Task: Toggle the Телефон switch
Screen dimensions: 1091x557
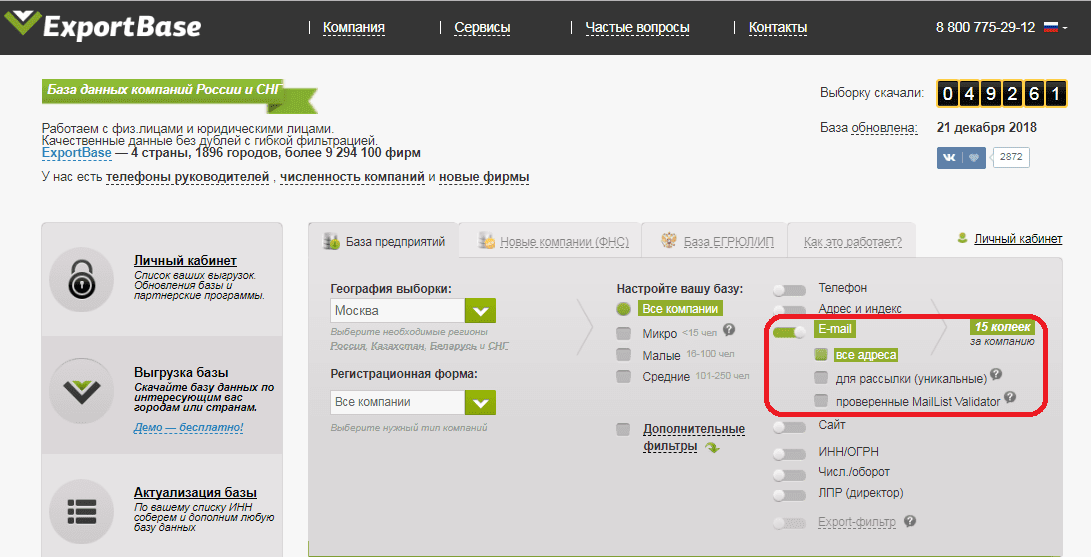Action: (x=789, y=289)
